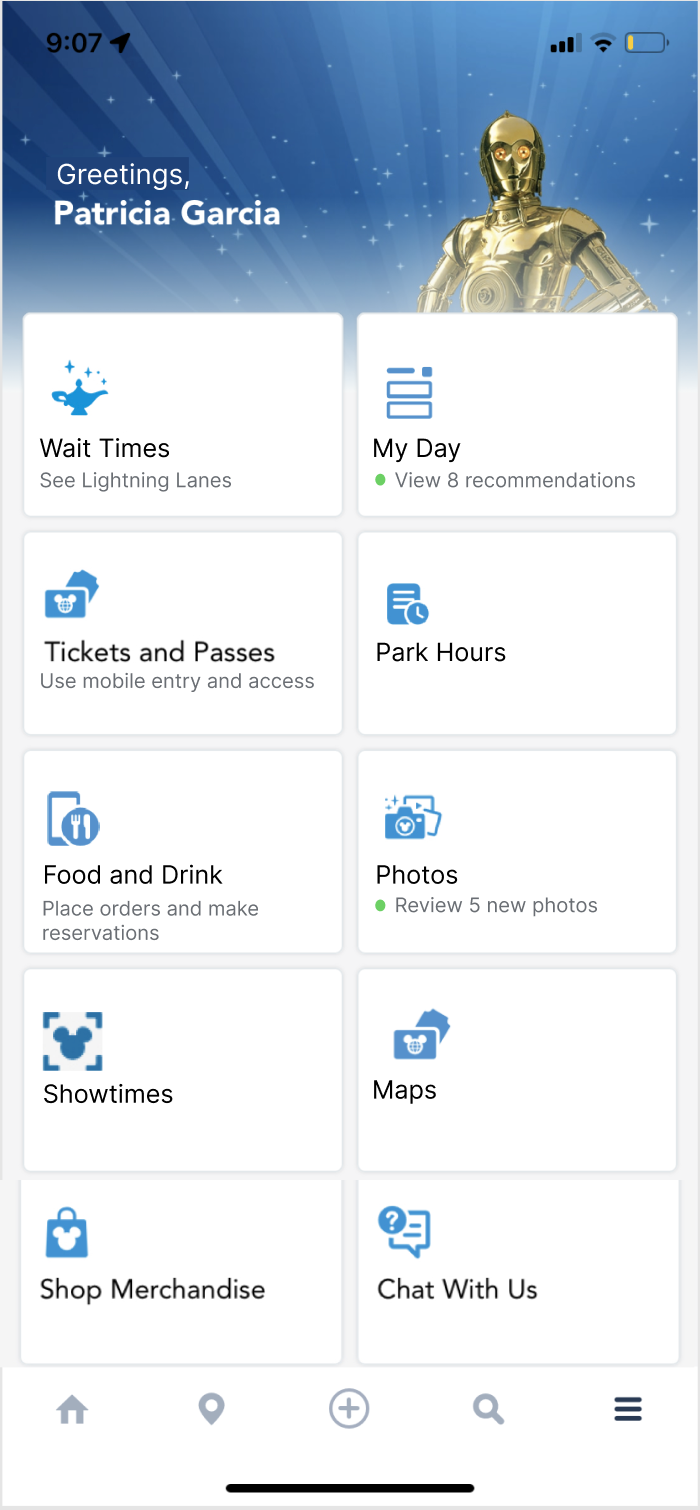Tap See Lightning Lanes subtitle
The width and height of the screenshot is (700, 1510).
click(135, 481)
